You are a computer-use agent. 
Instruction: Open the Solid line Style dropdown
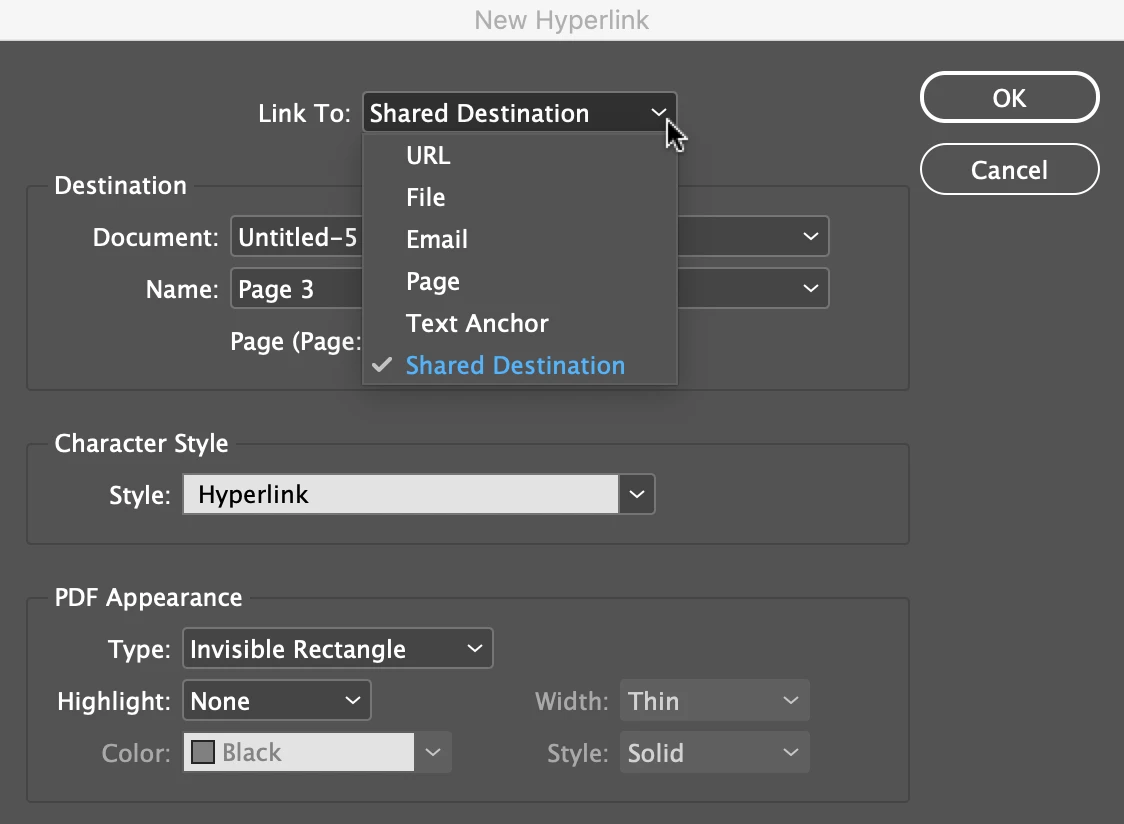tap(715, 752)
